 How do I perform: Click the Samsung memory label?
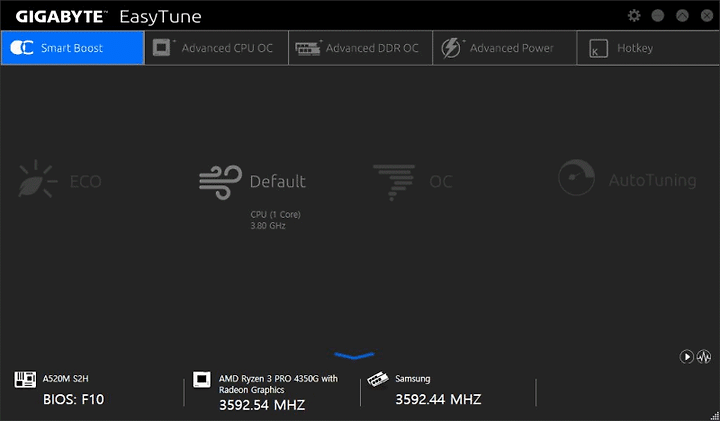[413, 379]
